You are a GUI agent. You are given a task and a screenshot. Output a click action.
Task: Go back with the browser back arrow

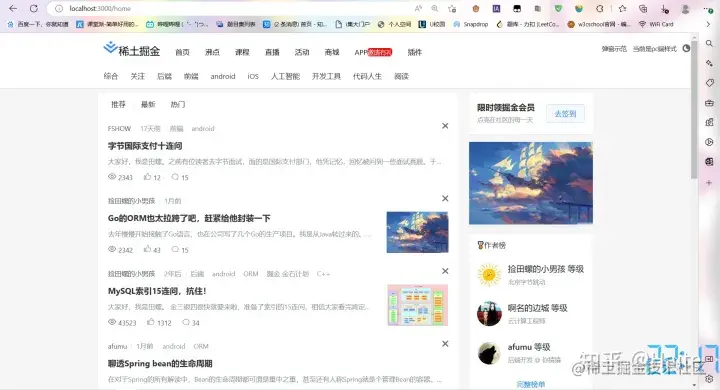(x=13, y=8)
